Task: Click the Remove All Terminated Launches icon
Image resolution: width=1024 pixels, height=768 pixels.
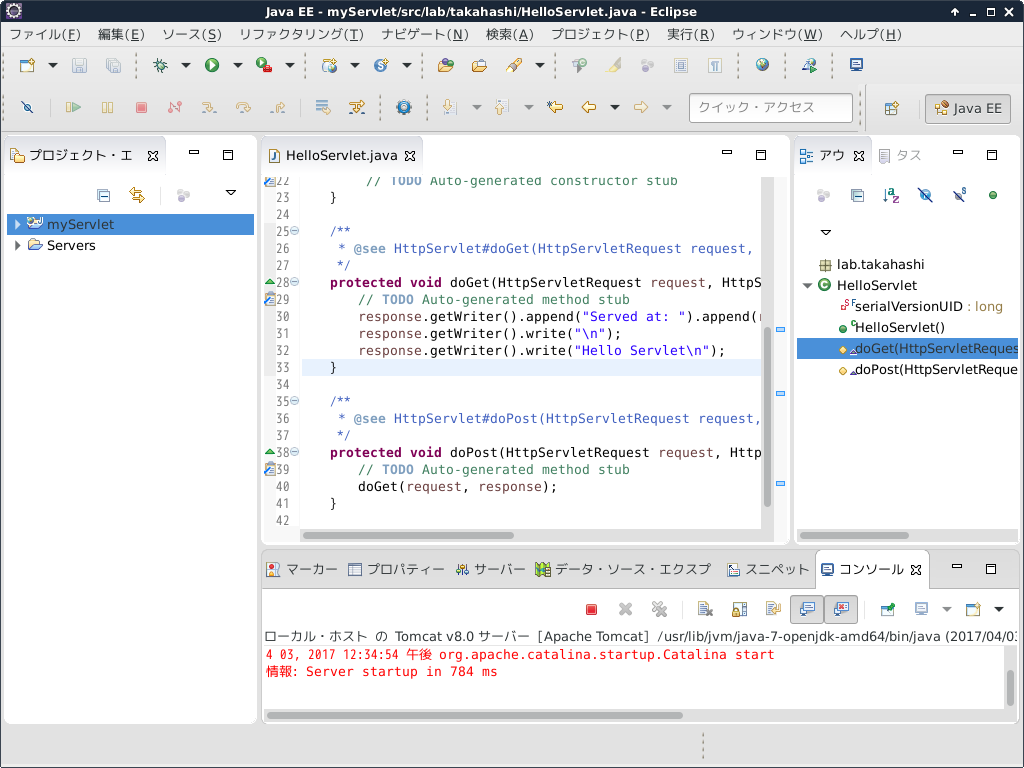Action: pos(660,609)
